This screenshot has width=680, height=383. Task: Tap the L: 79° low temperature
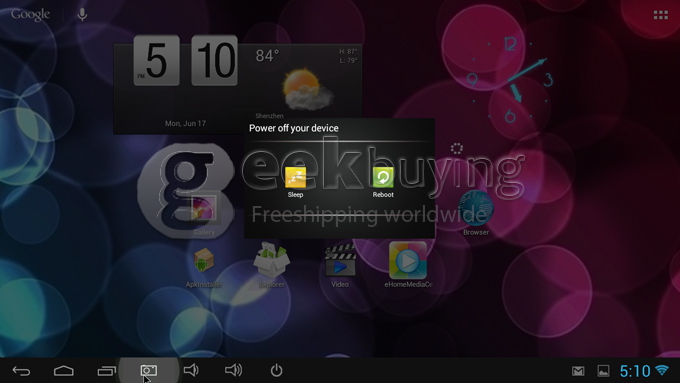tap(348, 60)
